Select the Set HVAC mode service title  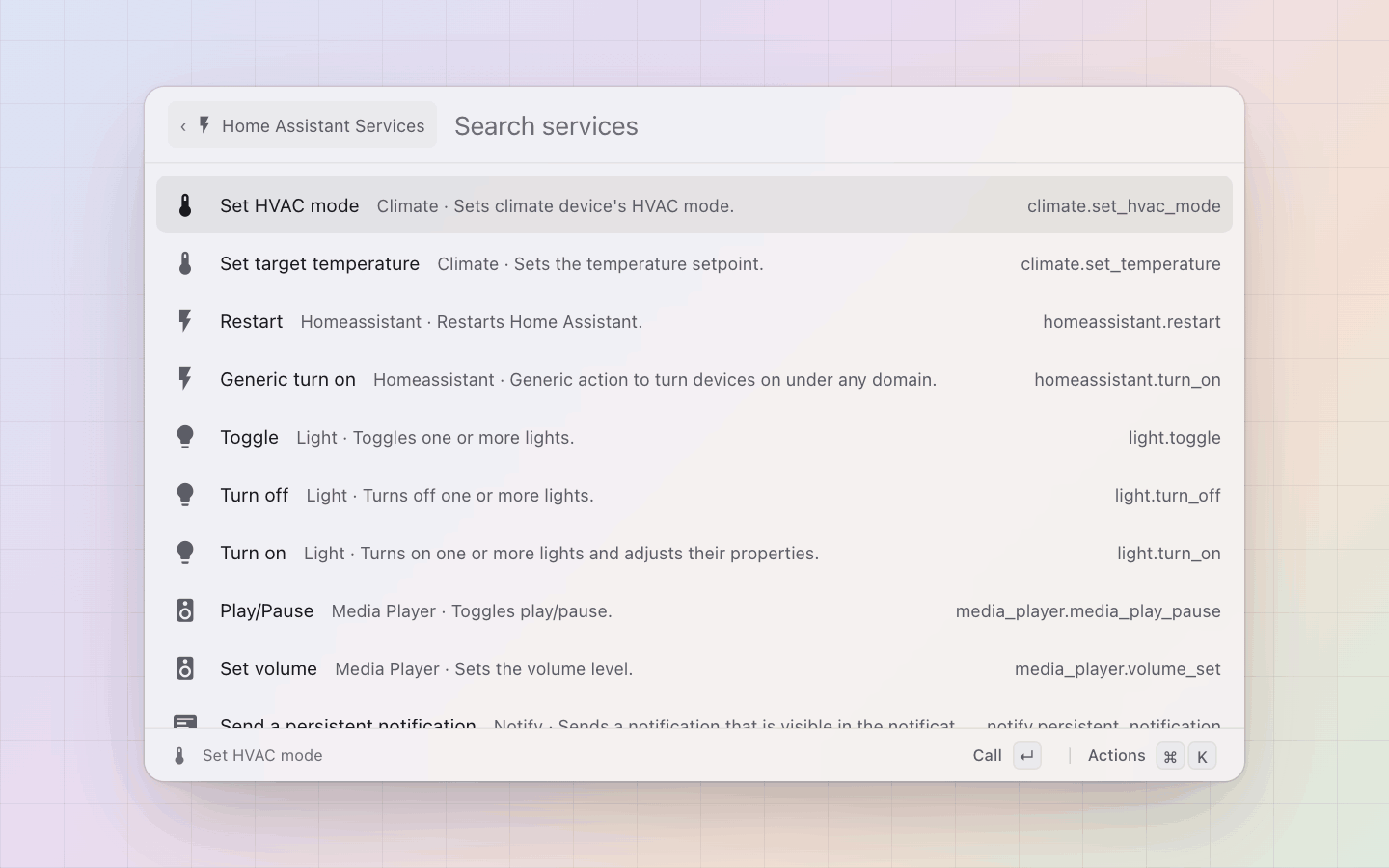(x=289, y=205)
